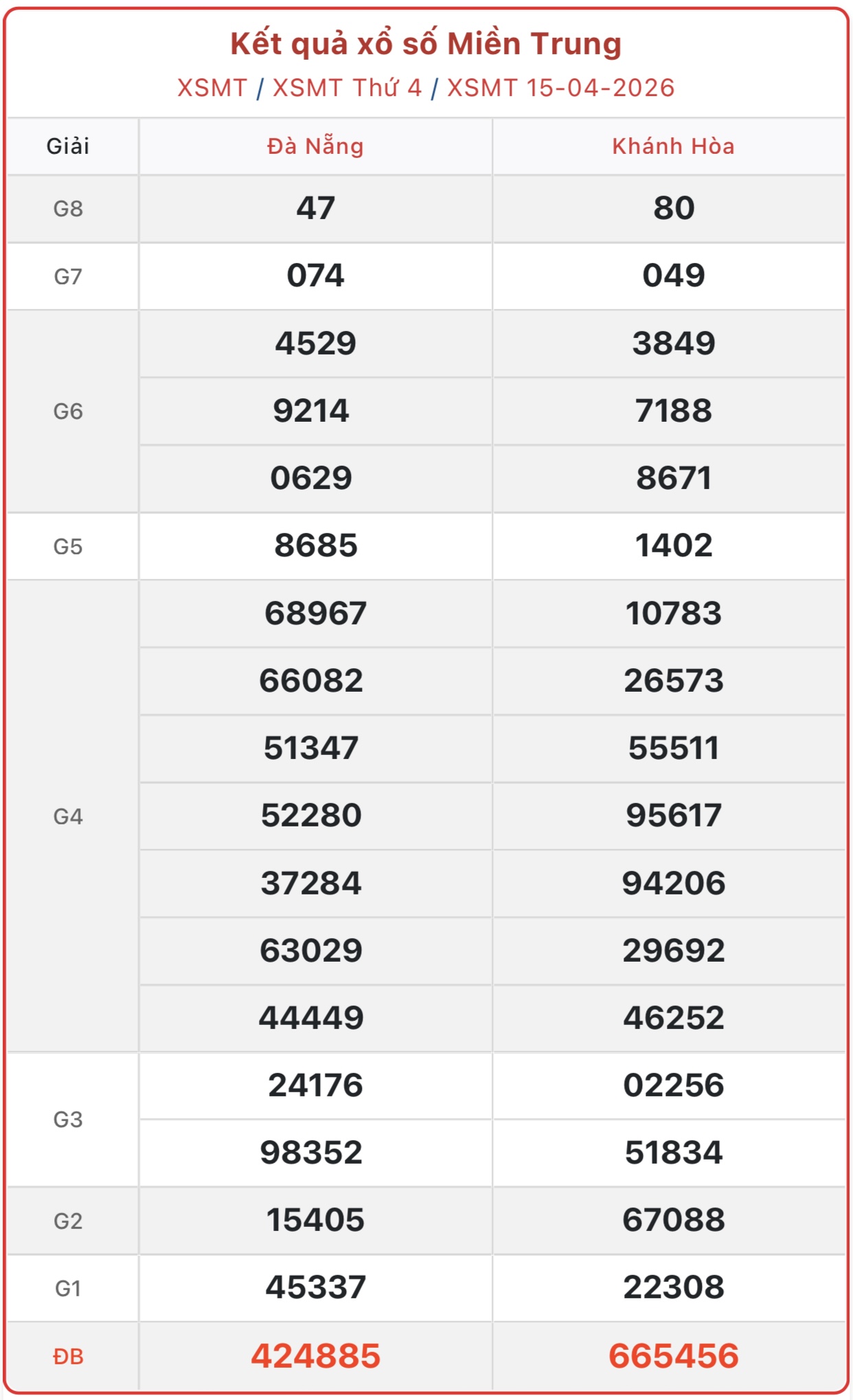Open the XSMT Thứ 4 link
Screen dimensions: 853x1400
pyautogui.click(x=347, y=88)
